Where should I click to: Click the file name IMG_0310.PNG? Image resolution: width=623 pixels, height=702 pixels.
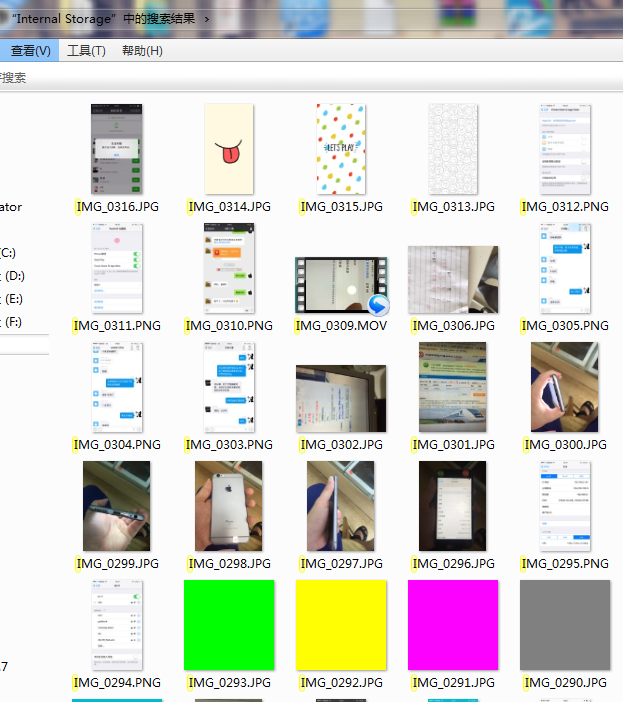229,326
